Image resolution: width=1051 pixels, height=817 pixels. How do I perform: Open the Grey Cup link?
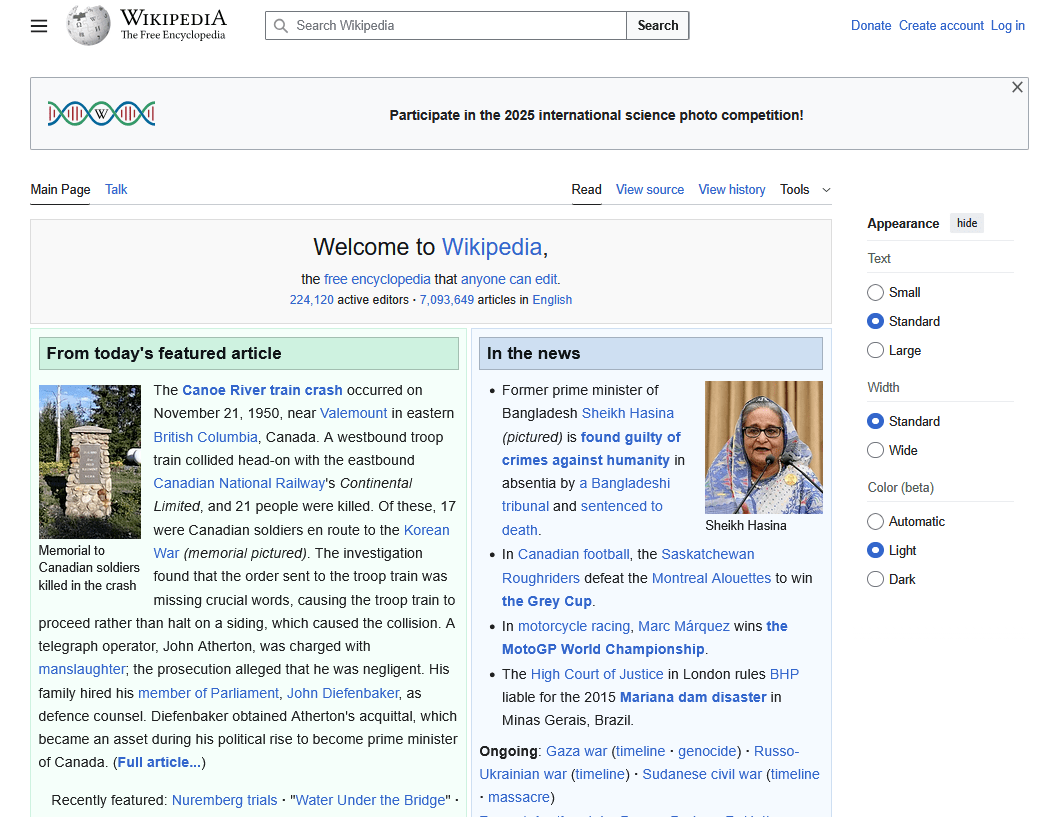[x=546, y=601]
